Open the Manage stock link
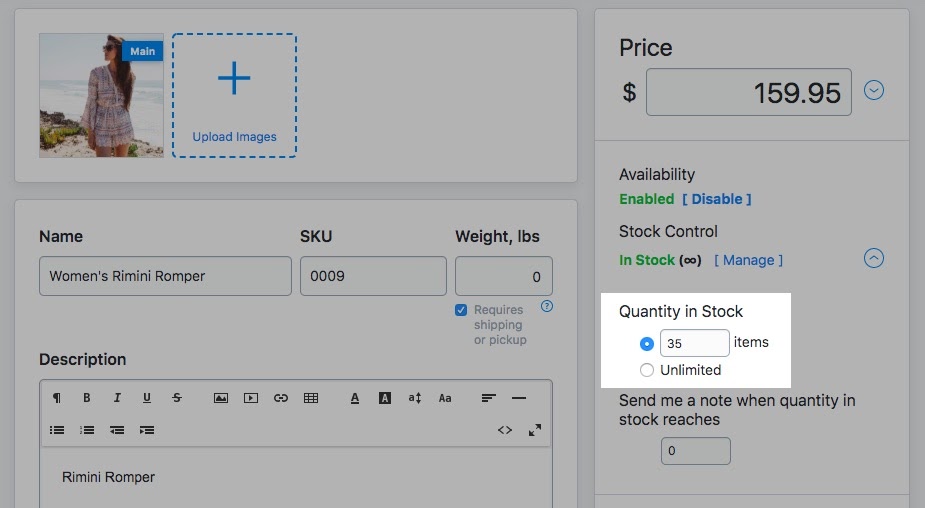Image resolution: width=925 pixels, height=508 pixels. (x=749, y=260)
